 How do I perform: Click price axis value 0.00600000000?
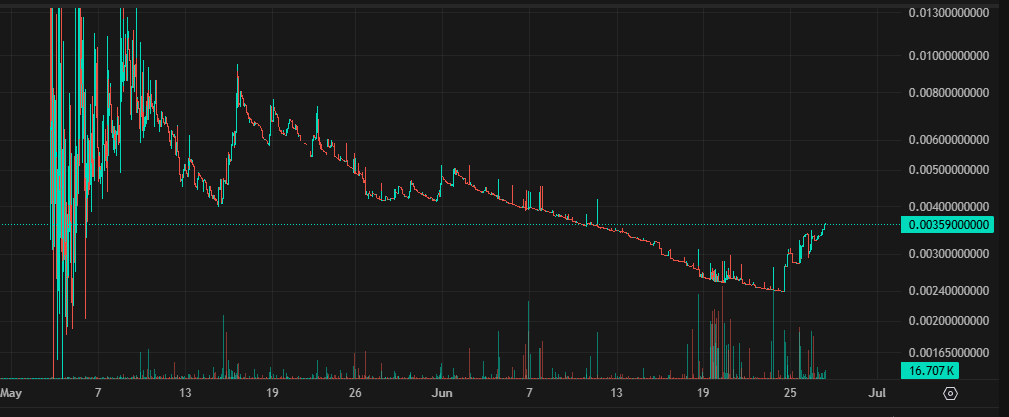tap(948, 140)
